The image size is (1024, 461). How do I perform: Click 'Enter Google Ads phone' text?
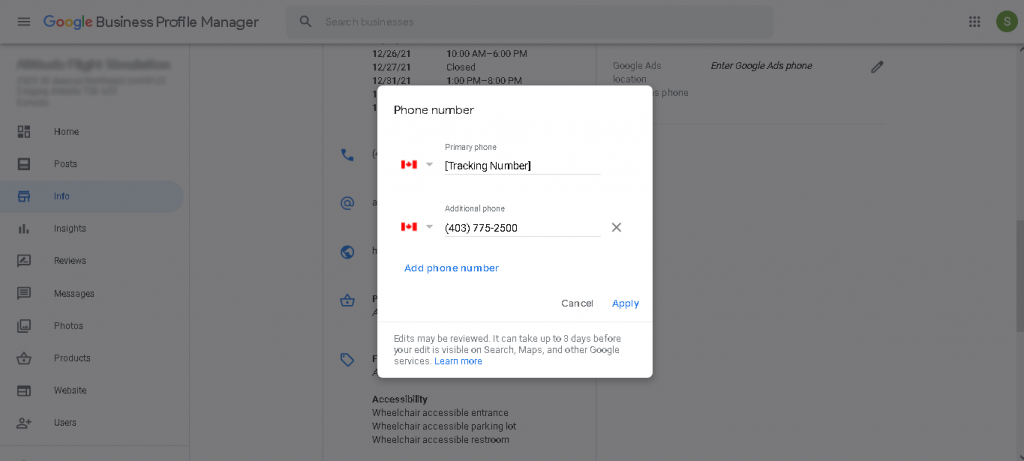[x=761, y=66]
